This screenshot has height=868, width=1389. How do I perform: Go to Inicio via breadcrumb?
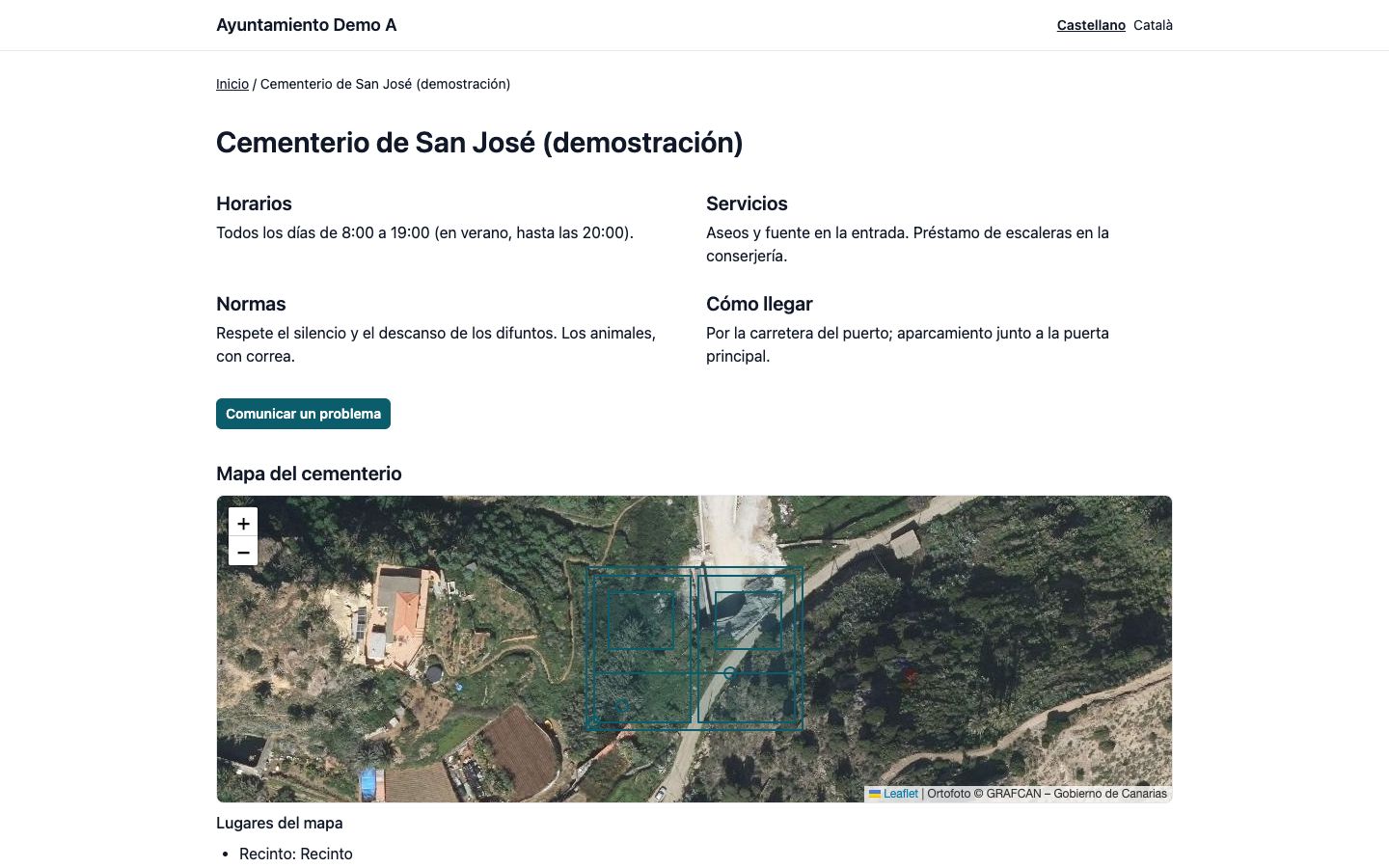pos(232,84)
